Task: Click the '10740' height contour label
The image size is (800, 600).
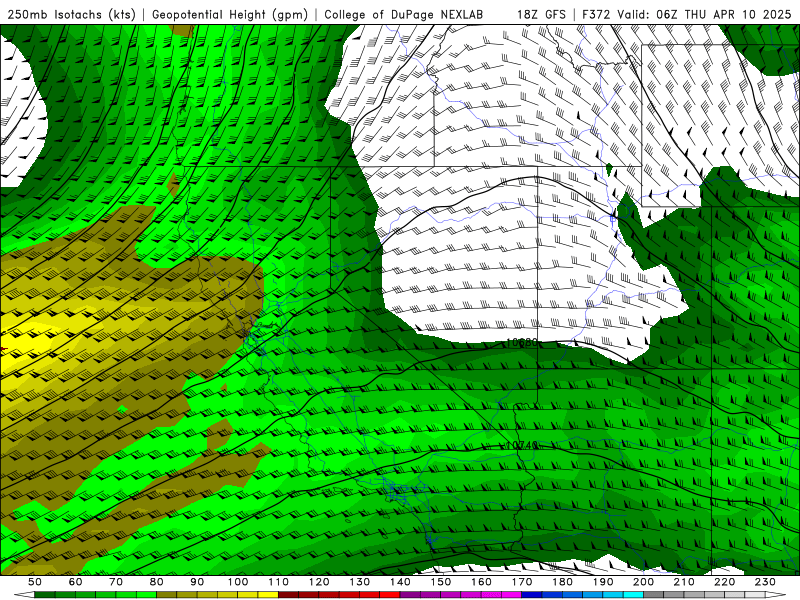Action: coord(522,445)
